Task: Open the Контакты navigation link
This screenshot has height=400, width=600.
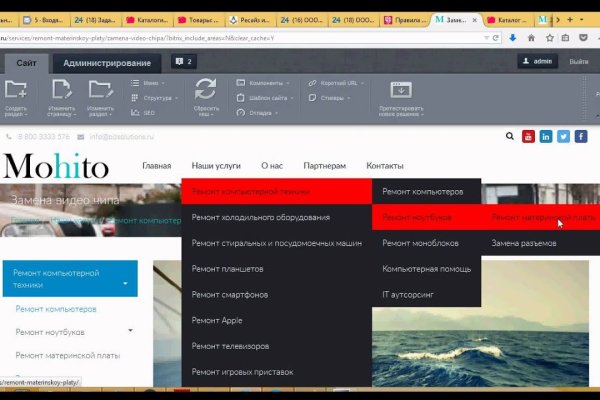Action: coord(384,165)
